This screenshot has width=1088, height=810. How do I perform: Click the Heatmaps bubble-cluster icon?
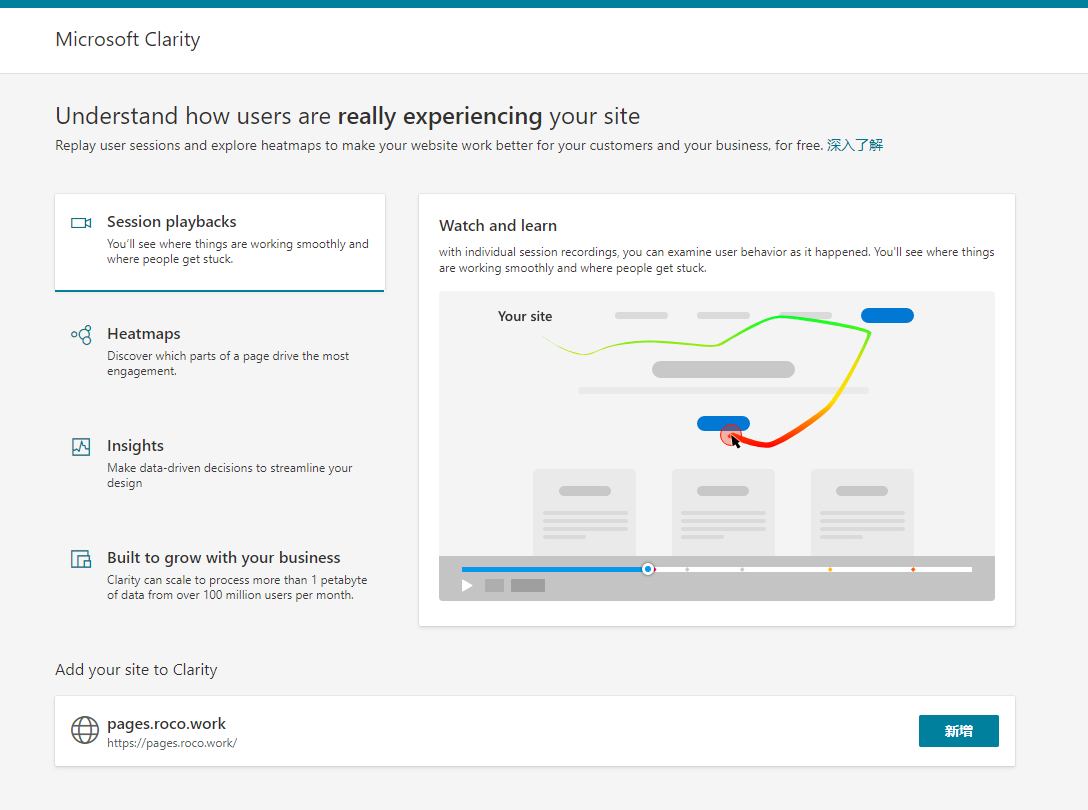(x=81, y=334)
